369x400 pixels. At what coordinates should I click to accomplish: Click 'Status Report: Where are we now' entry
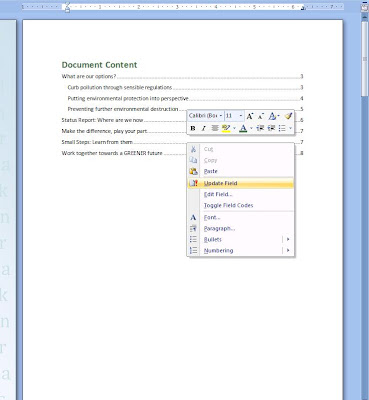tap(102, 120)
